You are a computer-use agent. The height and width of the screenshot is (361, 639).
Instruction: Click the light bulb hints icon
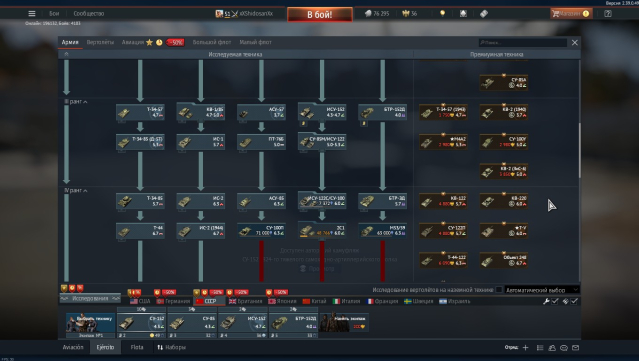[x=442, y=13]
